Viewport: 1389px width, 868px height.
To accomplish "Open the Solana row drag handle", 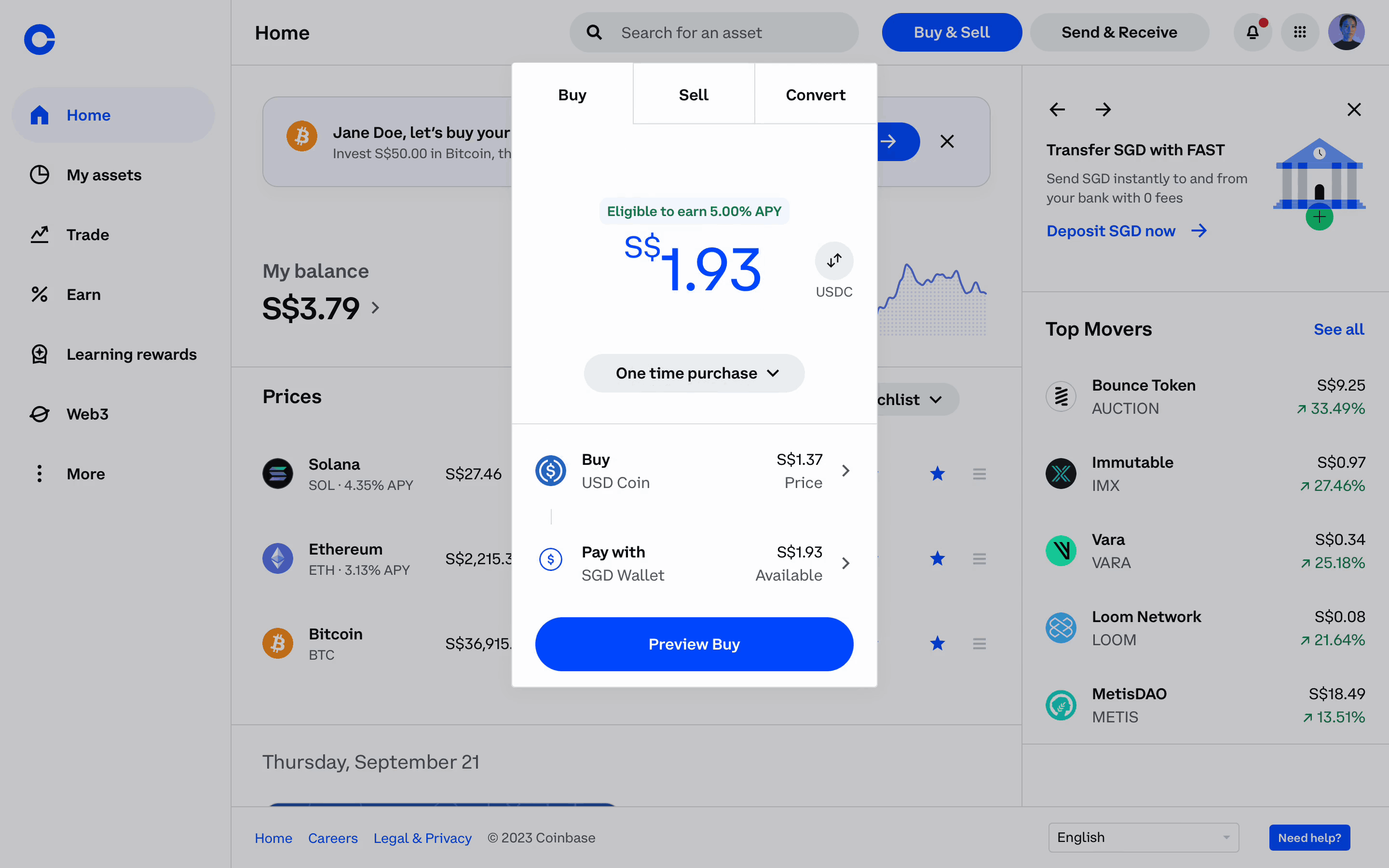I will click(979, 474).
